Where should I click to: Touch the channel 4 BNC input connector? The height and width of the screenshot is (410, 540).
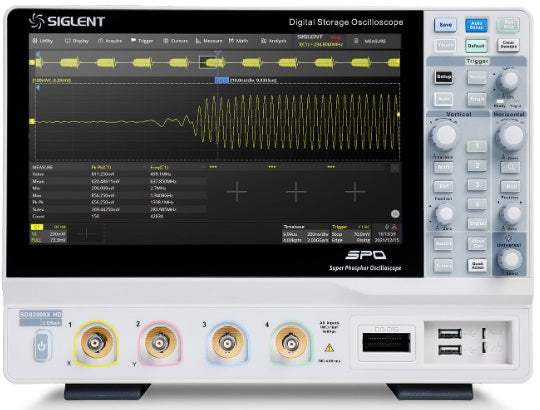291,343
